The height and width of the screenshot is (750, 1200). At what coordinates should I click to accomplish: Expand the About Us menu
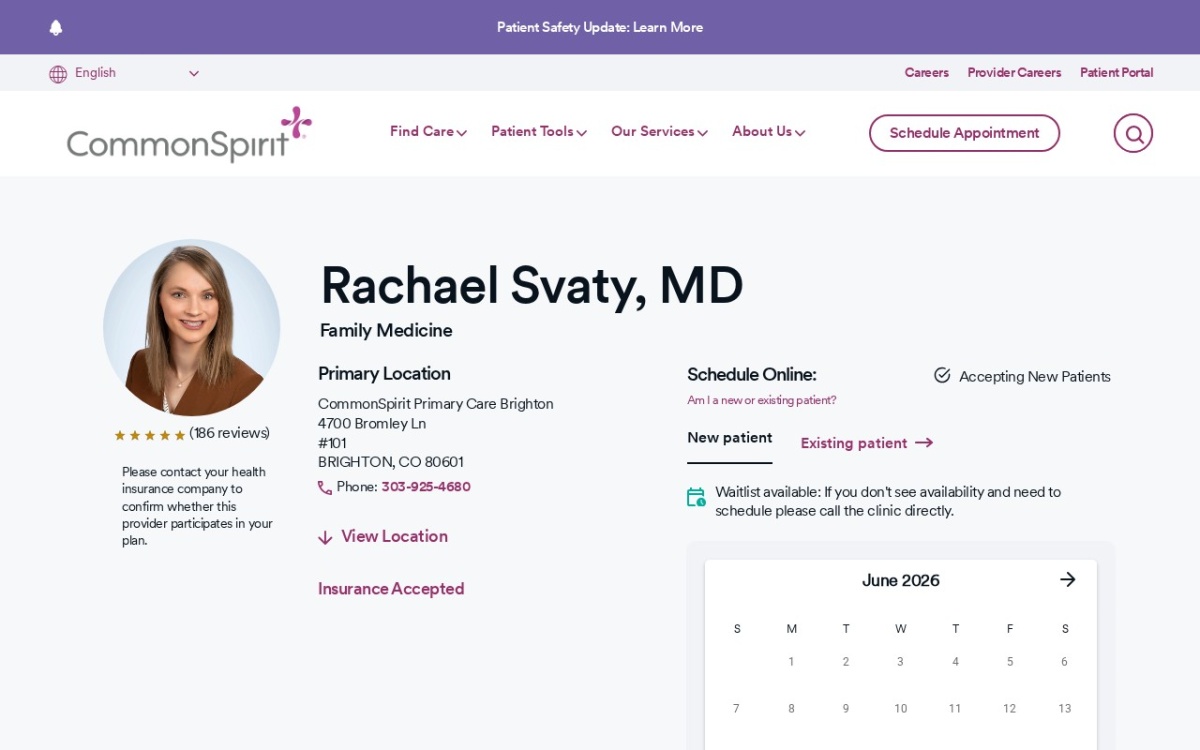768,132
